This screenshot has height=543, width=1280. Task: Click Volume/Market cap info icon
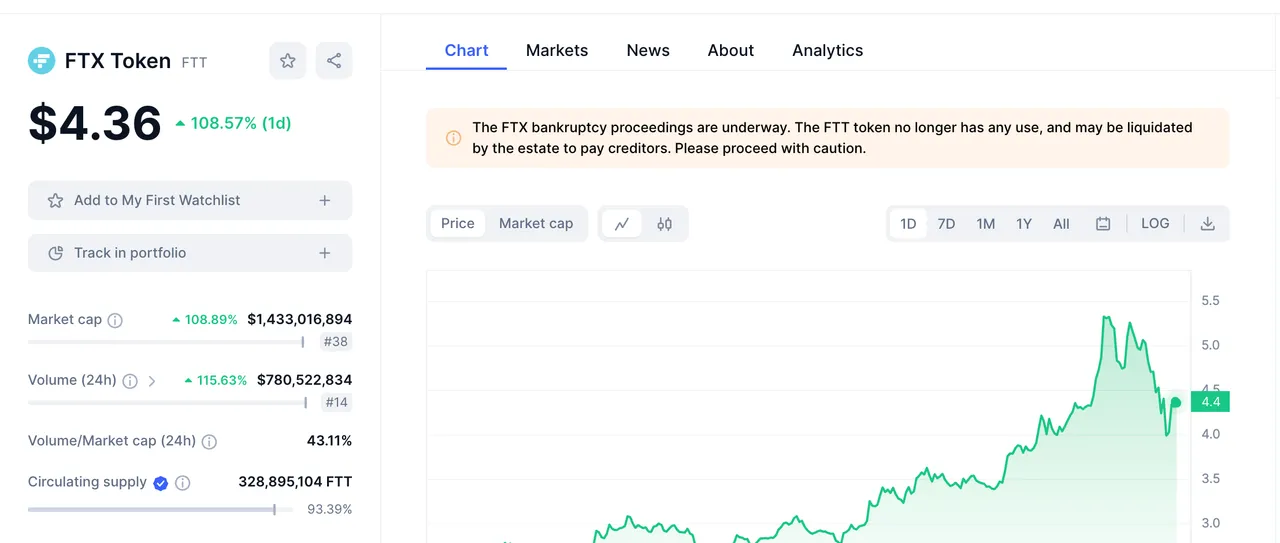(x=209, y=442)
